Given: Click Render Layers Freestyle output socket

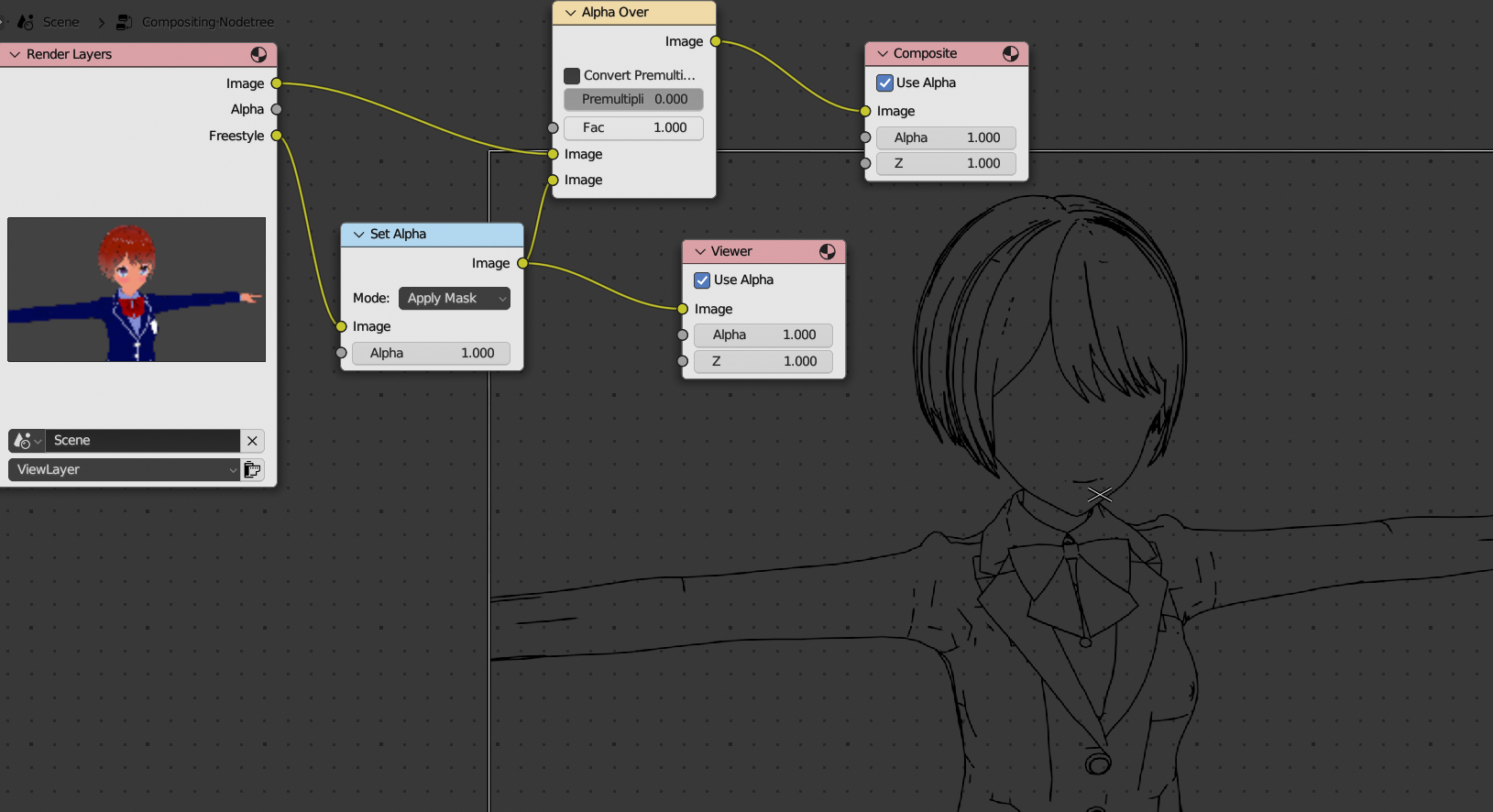Looking at the screenshot, I should (276, 136).
